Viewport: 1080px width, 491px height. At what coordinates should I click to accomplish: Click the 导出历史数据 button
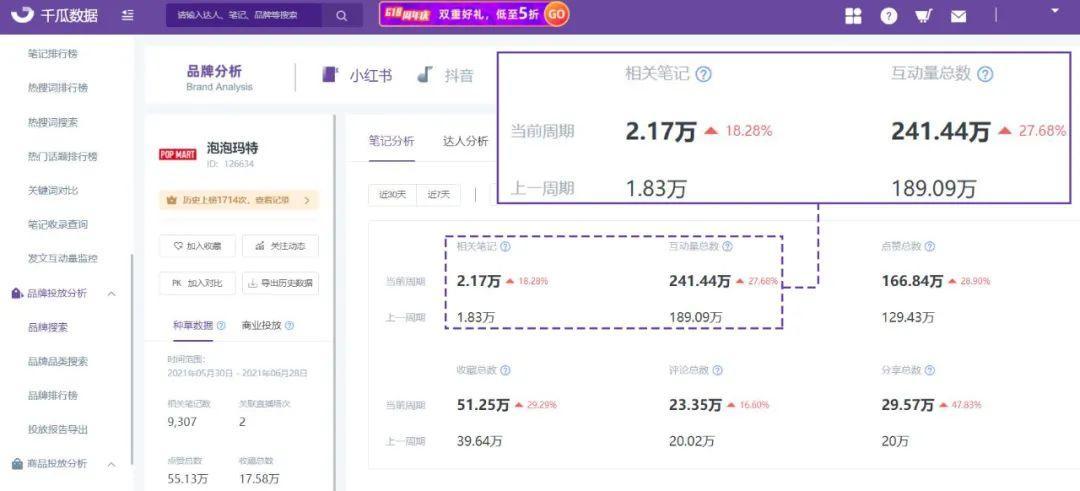tap(280, 283)
